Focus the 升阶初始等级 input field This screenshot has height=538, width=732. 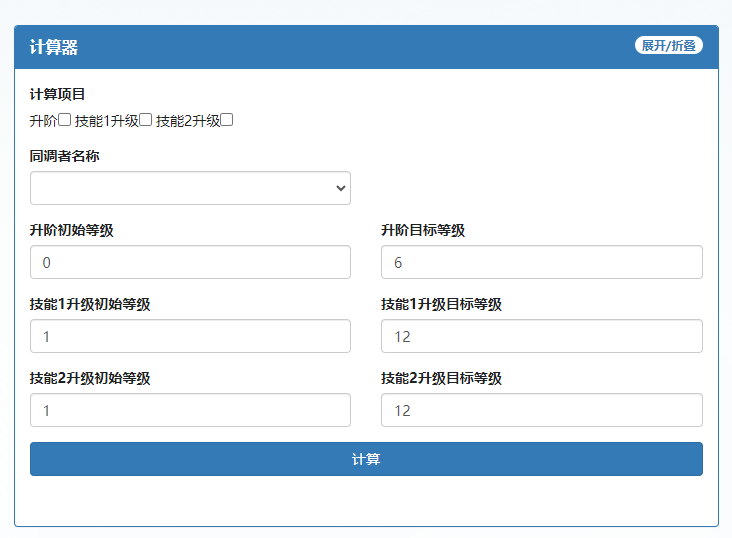(190, 262)
